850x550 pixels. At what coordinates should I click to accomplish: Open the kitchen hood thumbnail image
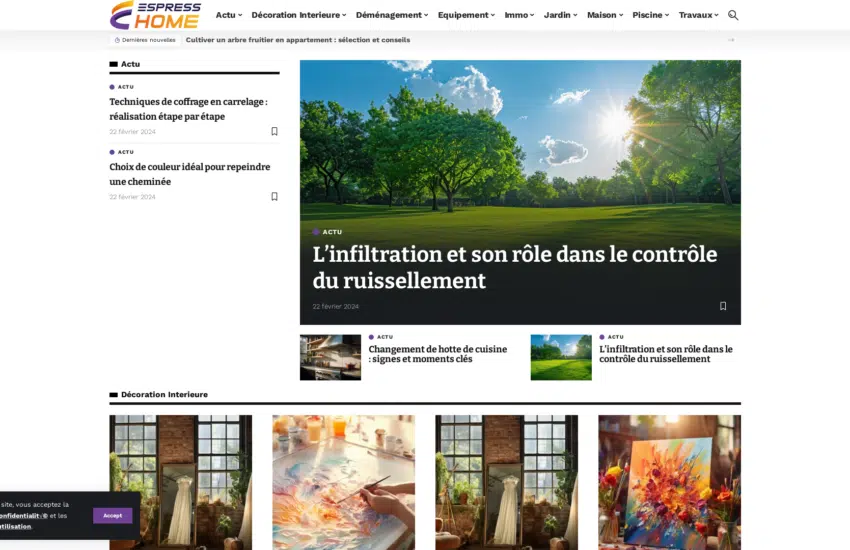click(330, 357)
